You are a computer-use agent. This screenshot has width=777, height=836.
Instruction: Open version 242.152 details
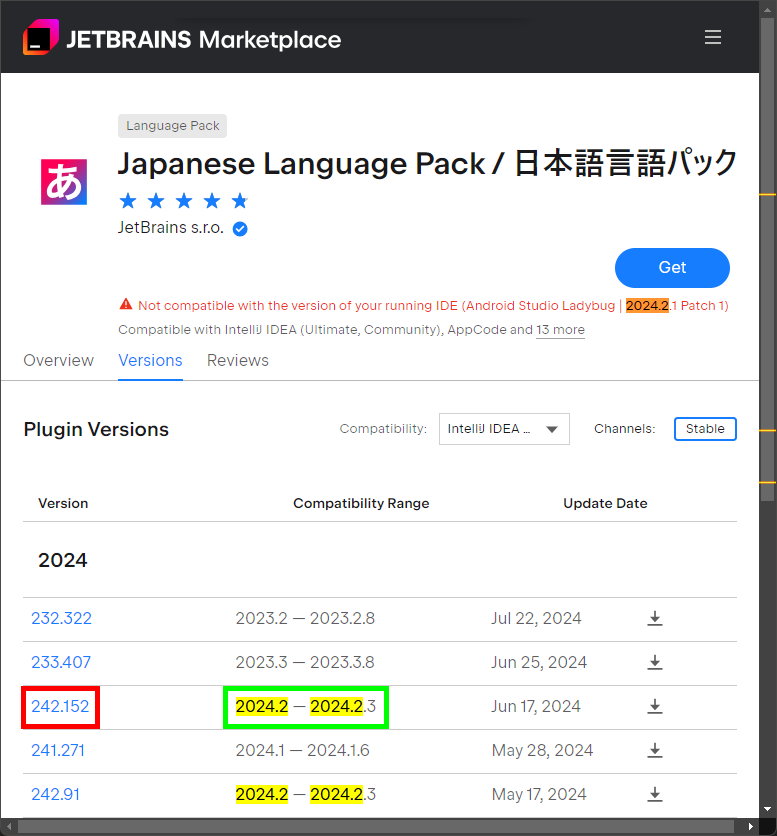(x=60, y=706)
